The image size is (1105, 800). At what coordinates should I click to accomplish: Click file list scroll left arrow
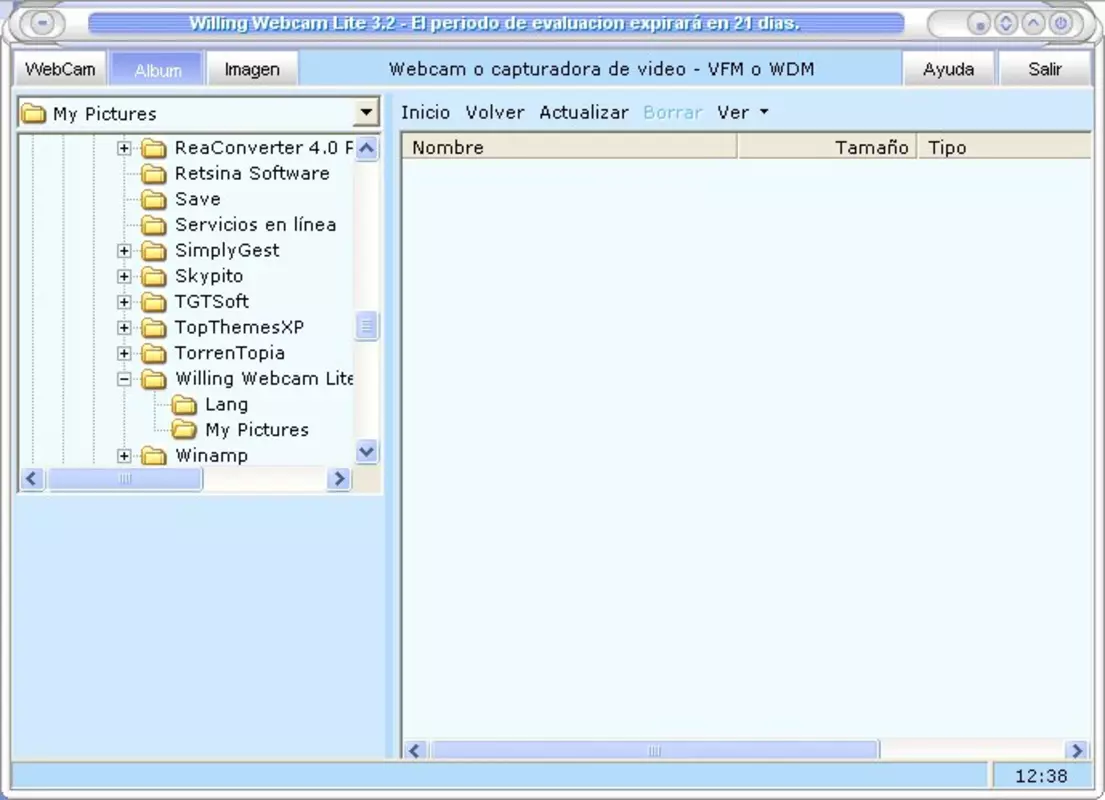pyautogui.click(x=415, y=751)
